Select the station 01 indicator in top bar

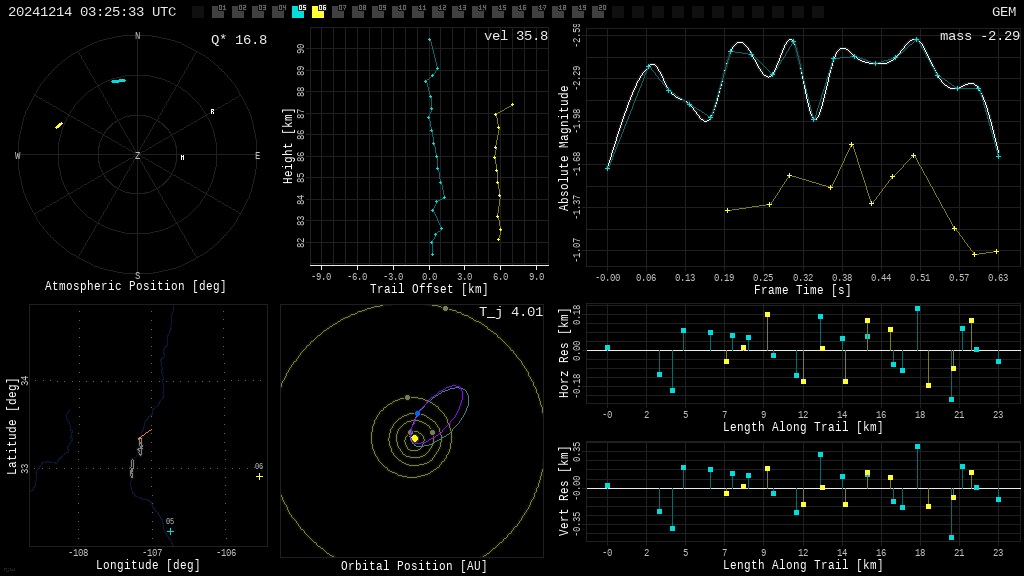(x=218, y=12)
